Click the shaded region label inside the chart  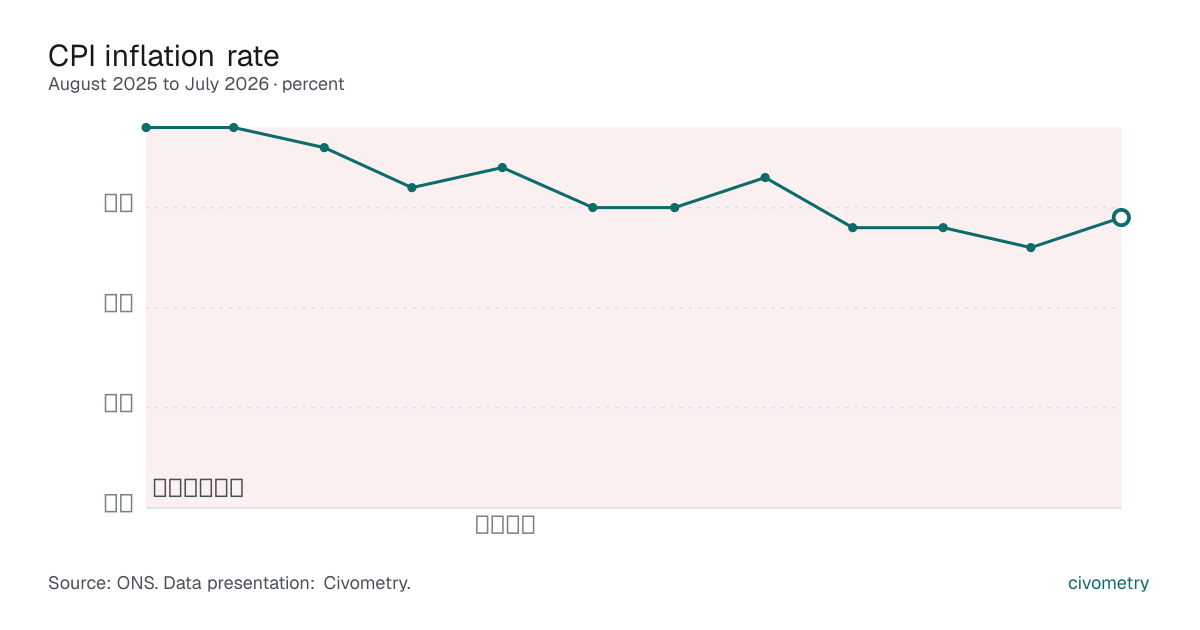(198, 488)
